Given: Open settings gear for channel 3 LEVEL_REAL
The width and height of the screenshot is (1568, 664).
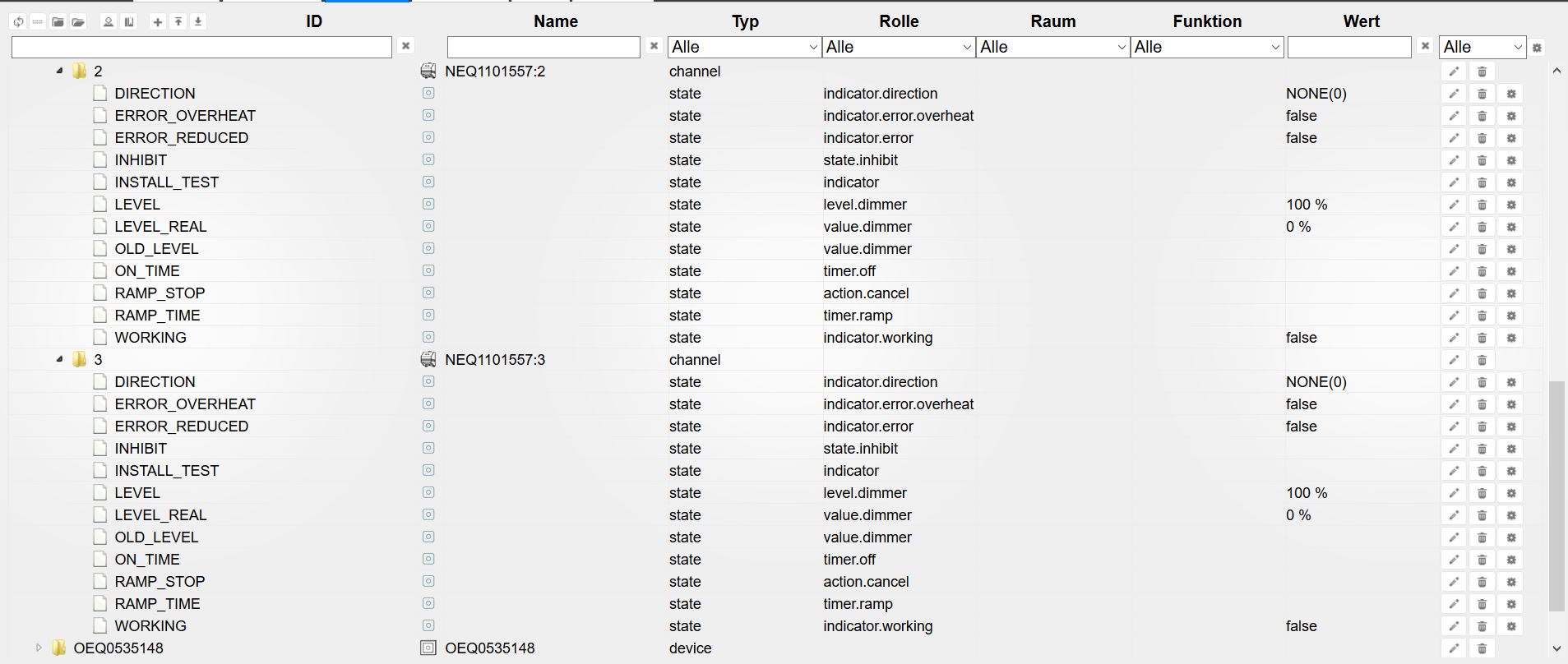Looking at the screenshot, I should (1510, 515).
